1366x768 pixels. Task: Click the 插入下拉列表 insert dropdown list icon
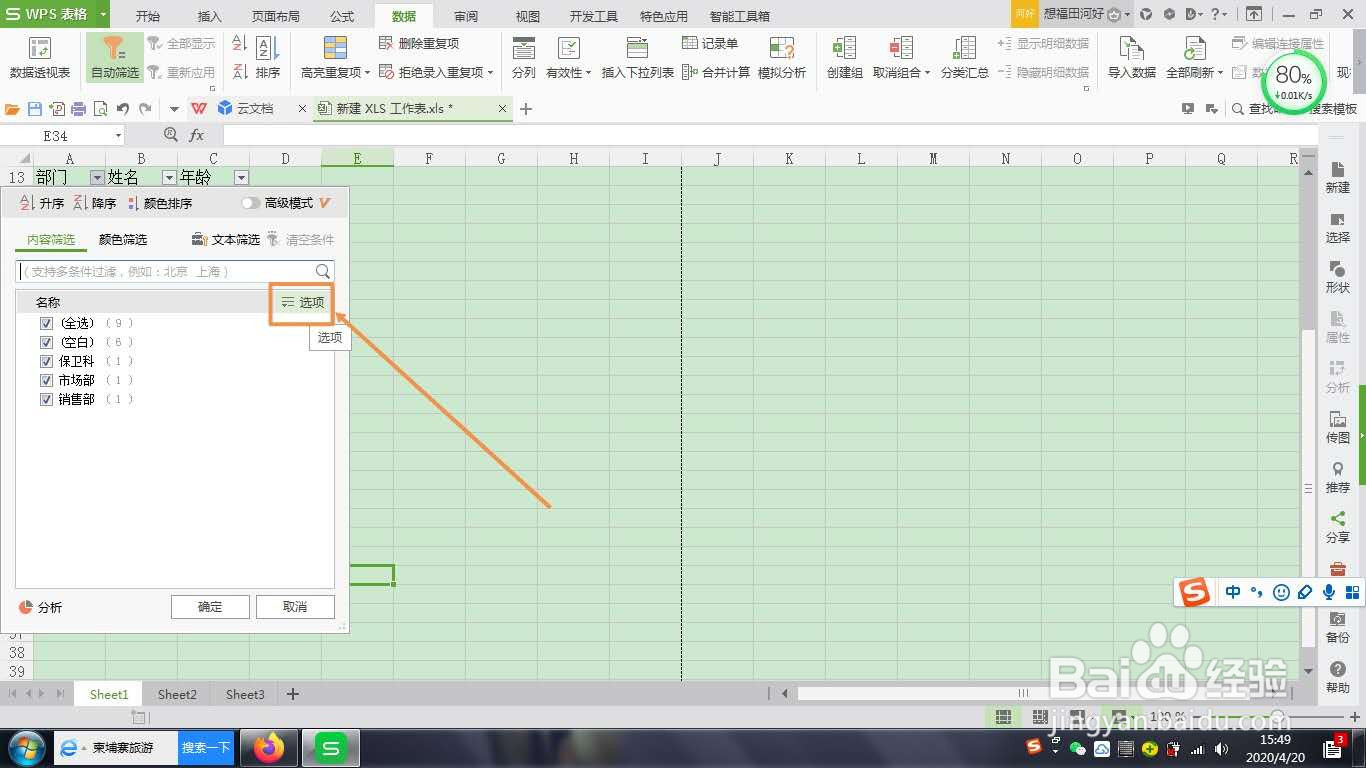pyautogui.click(x=637, y=49)
